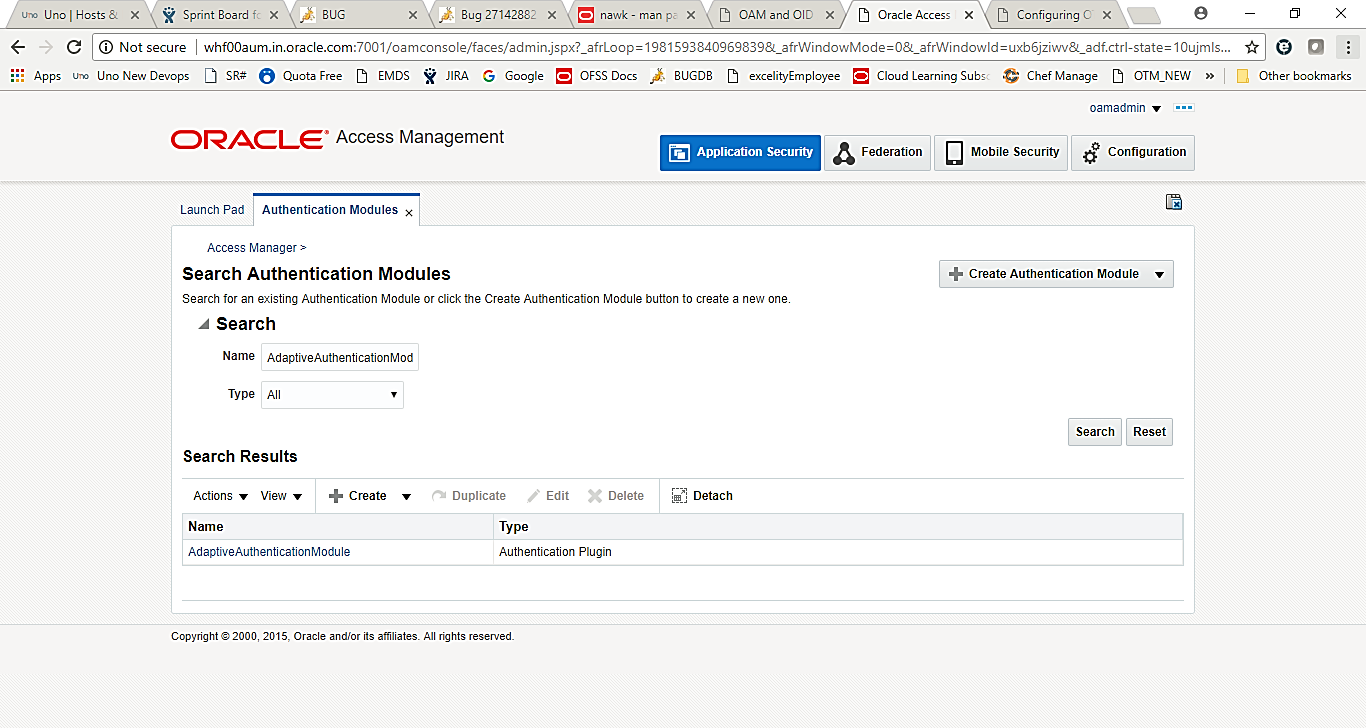Show more bookmarks with the chevron

pyautogui.click(x=1210, y=76)
